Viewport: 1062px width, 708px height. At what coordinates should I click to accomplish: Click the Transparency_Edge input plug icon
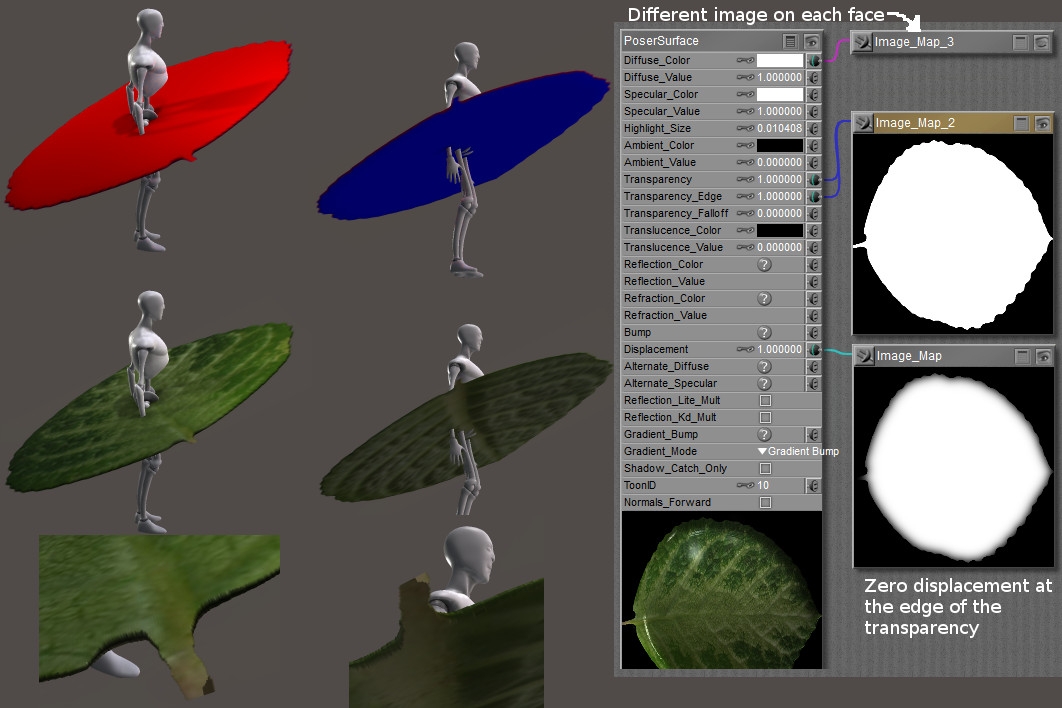(814, 196)
